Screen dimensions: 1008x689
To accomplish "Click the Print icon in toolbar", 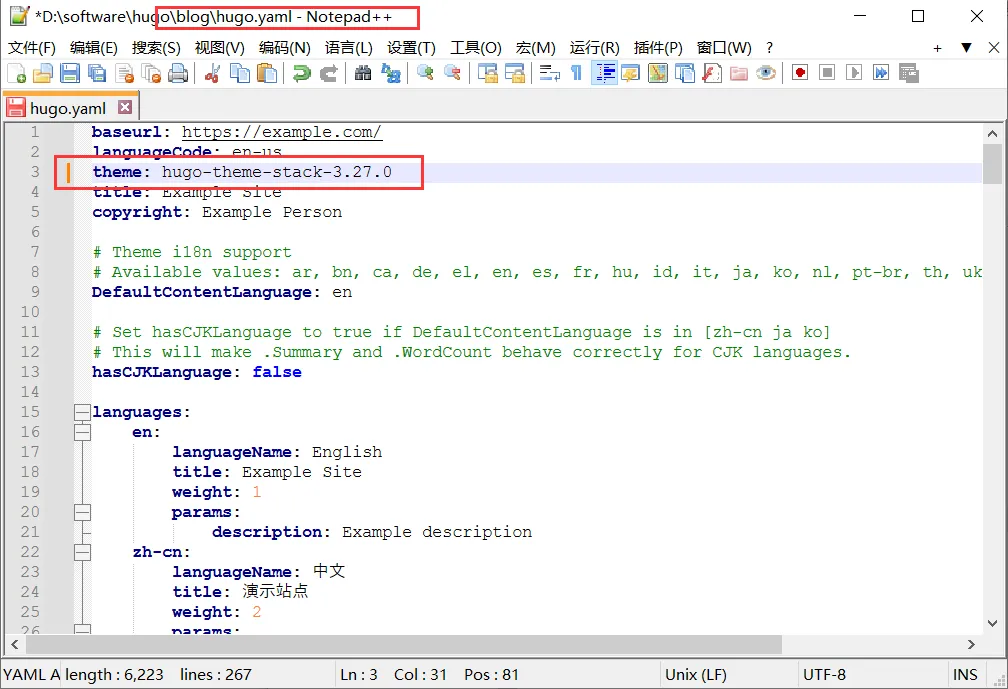I will (x=178, y=73).
